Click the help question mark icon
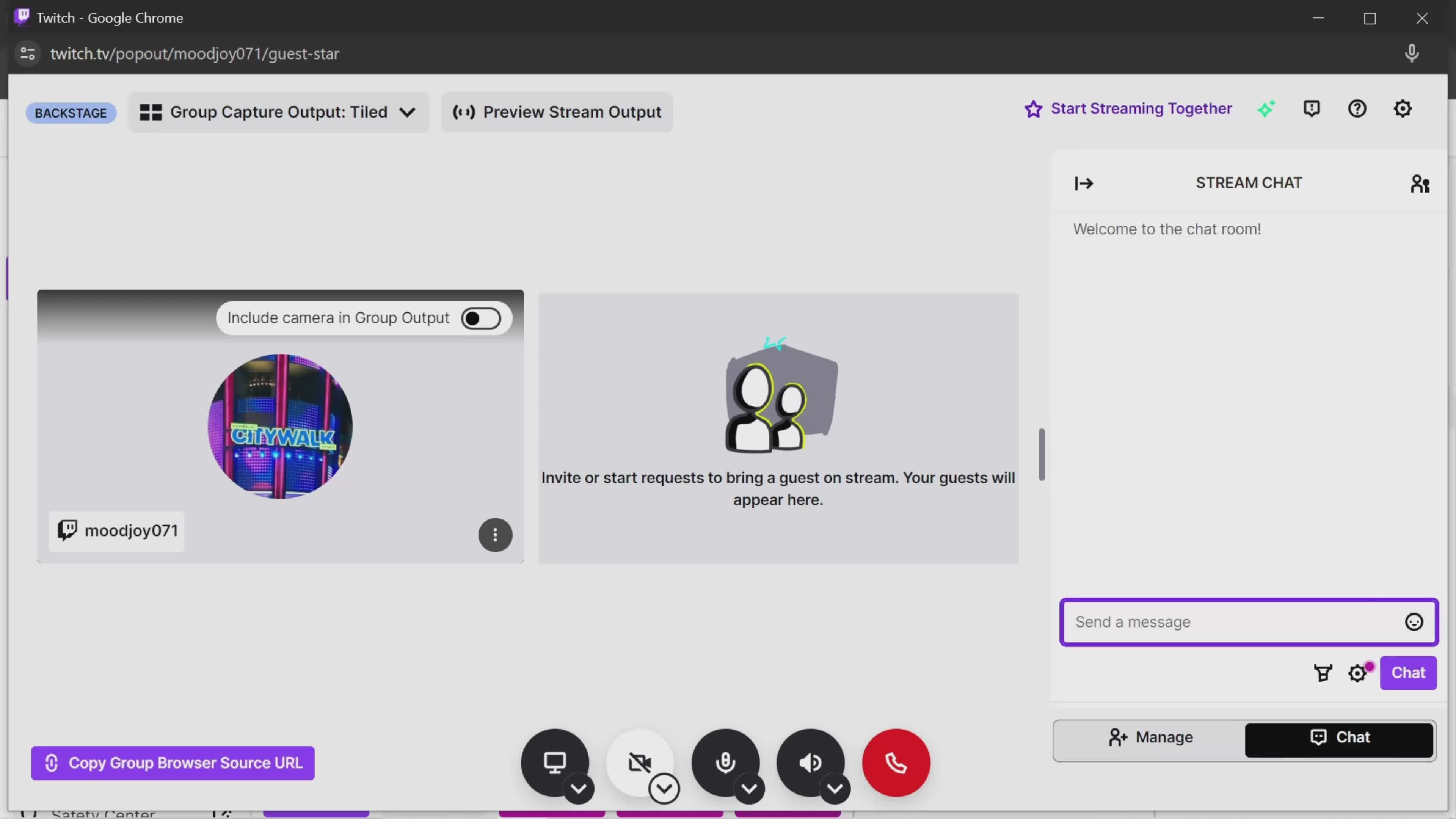Viewport: 1456px width, 819px height. pyautogui.click(x=1358, y=108)
